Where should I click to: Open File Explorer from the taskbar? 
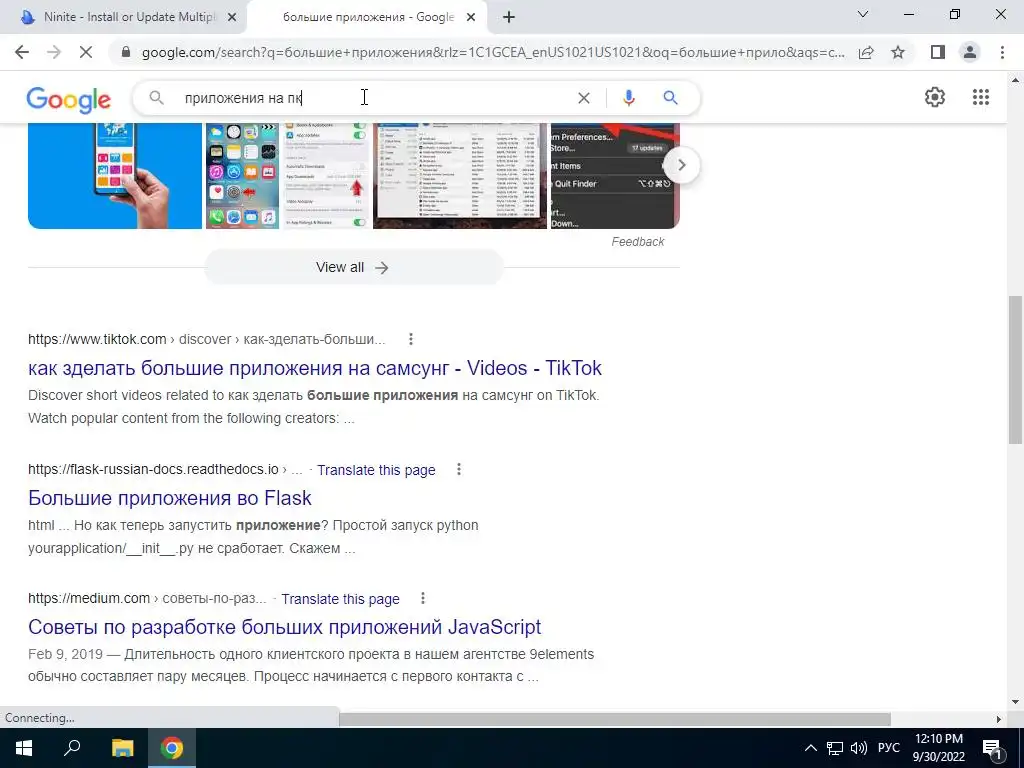pos(122,748)
